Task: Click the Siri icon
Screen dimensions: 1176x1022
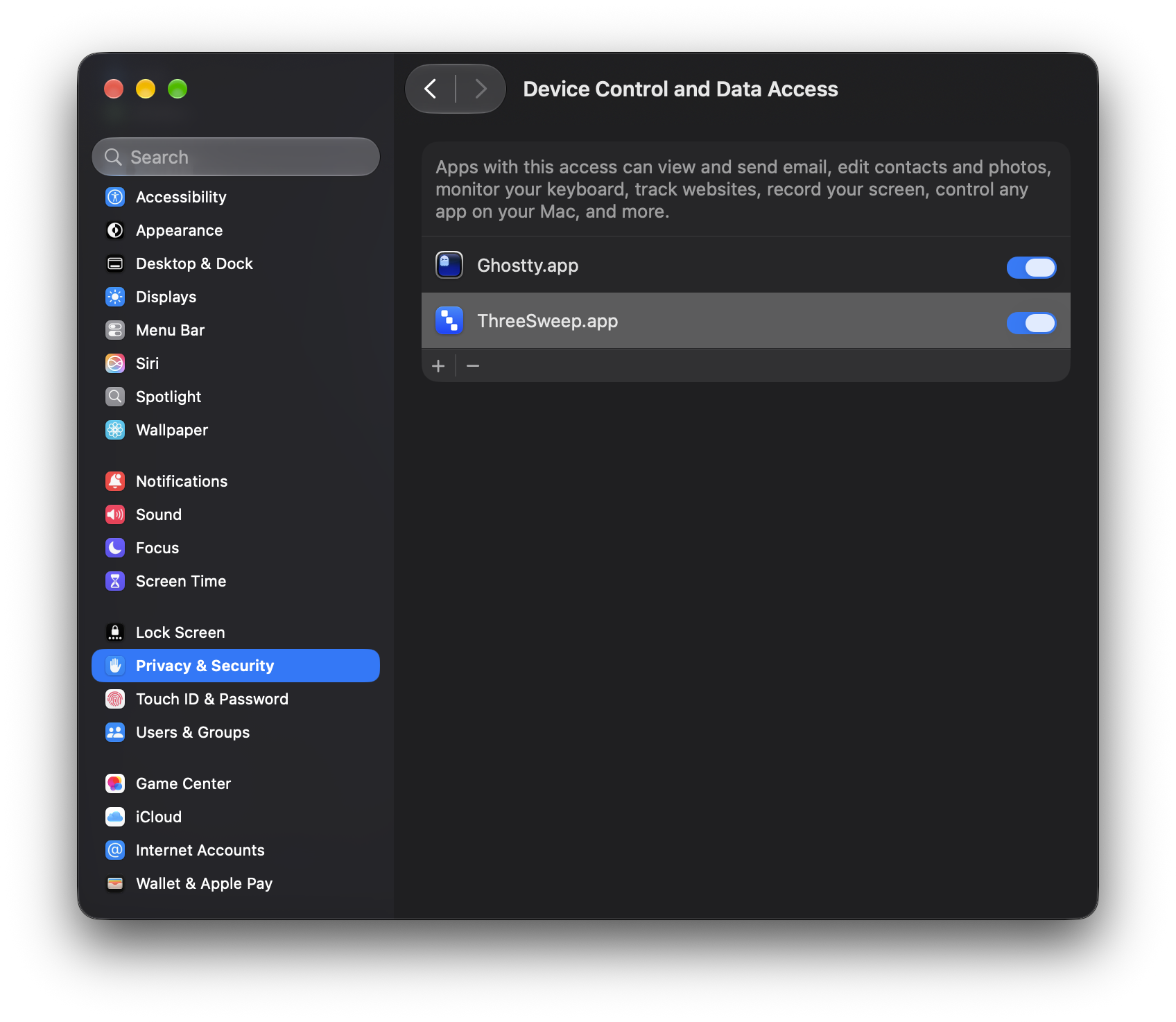Action: [115, 363]
